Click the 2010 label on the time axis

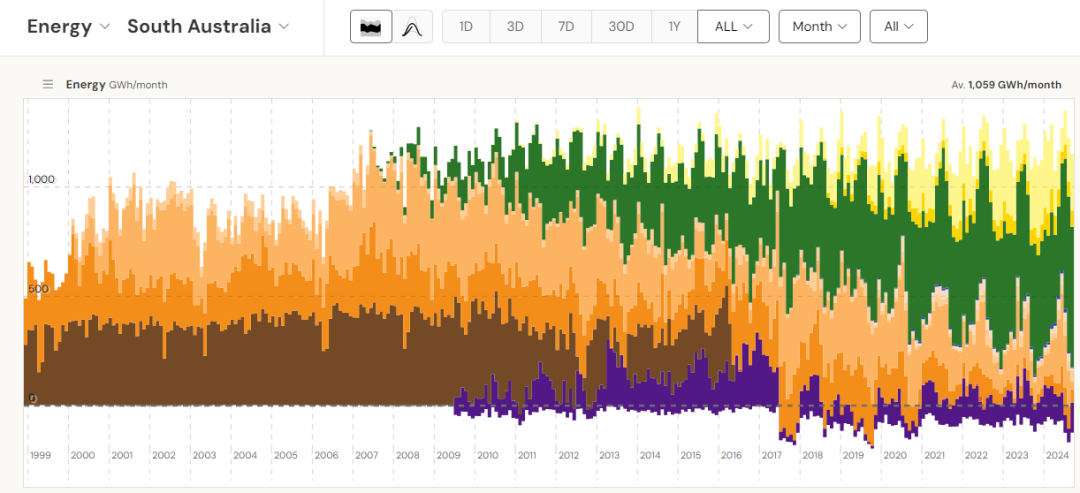click(x=487, y=455)
